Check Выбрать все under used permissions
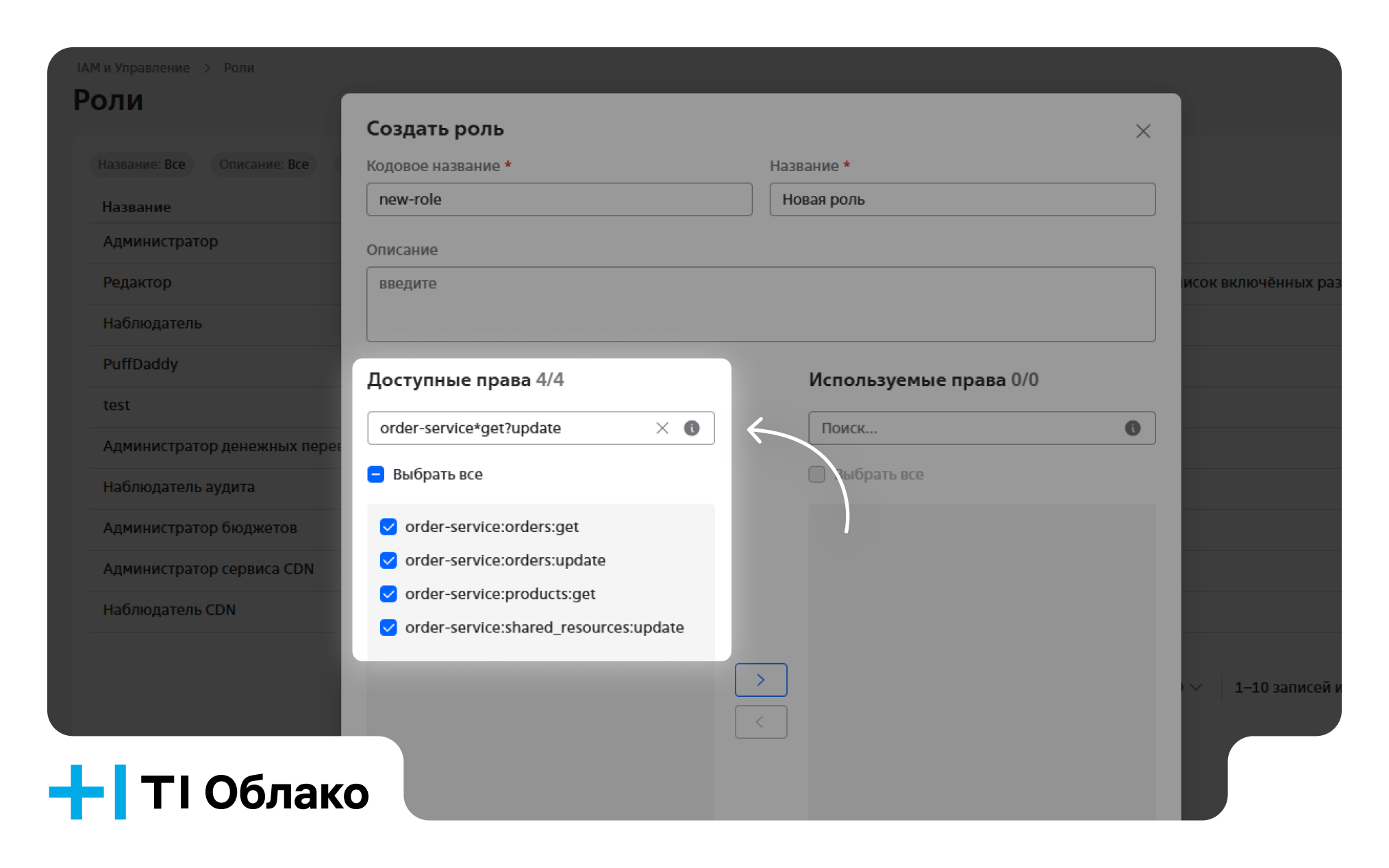The width and height of the screenshot is (1389, 868). (816, 474)
